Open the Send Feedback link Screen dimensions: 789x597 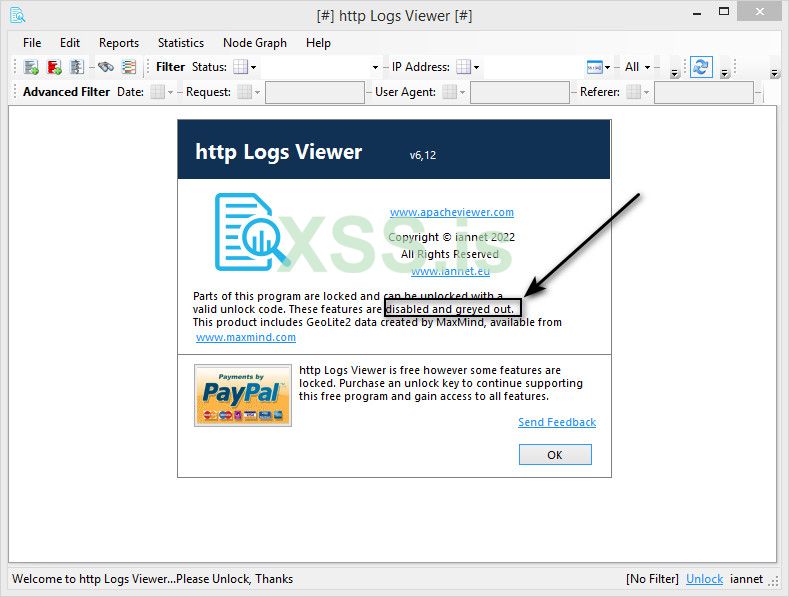(557, 422)
